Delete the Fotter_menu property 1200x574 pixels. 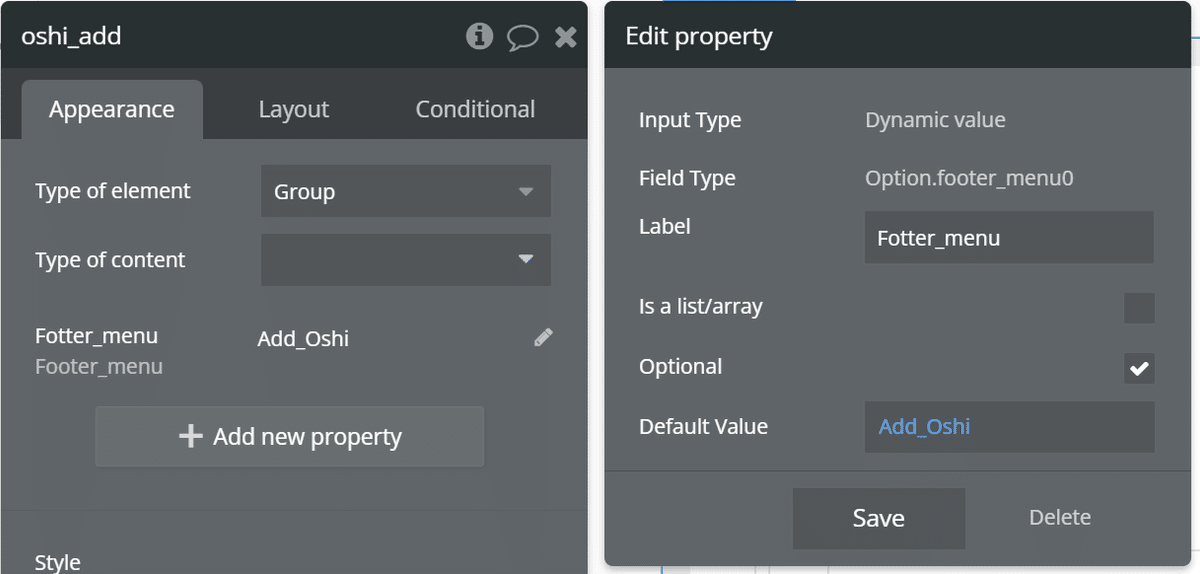(x=1060, y=517)
